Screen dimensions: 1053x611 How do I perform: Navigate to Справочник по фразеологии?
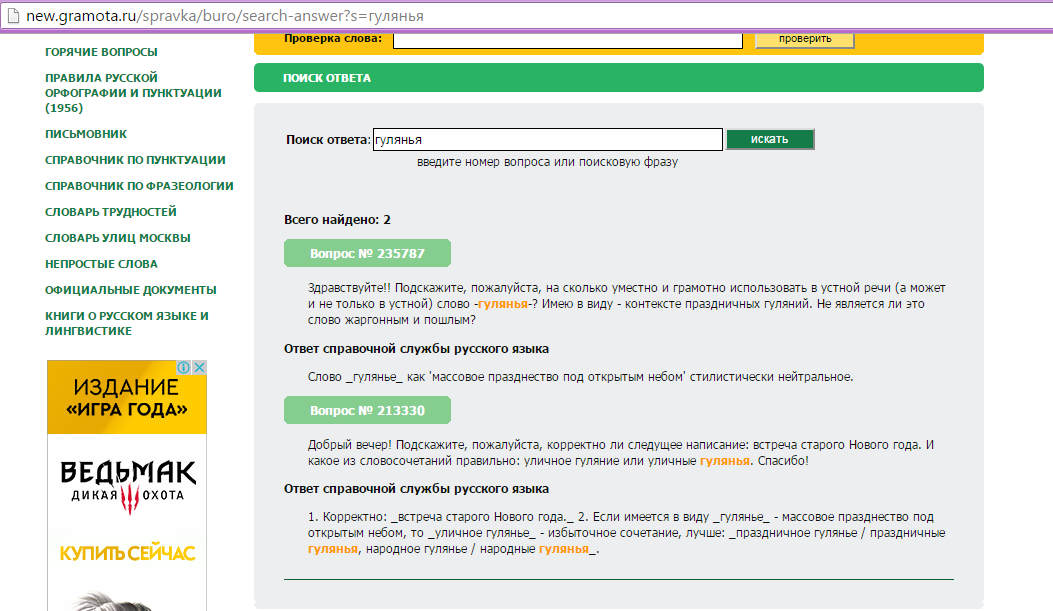(x=139, y=186)
